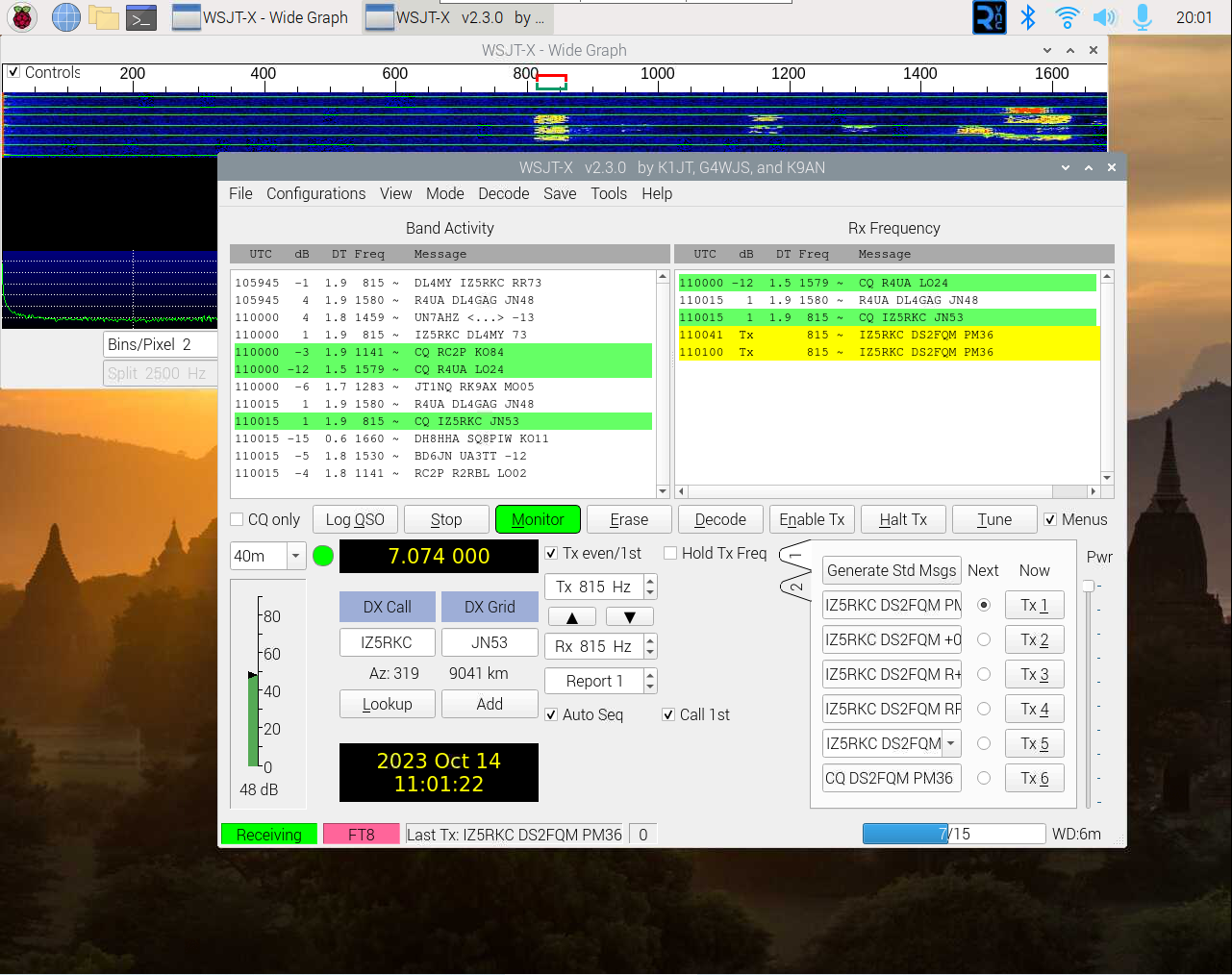Viewport: 1232px width, 975px height.
Task: Click the Lookup button
Action: pyautogui.click(x=388, y=704)
